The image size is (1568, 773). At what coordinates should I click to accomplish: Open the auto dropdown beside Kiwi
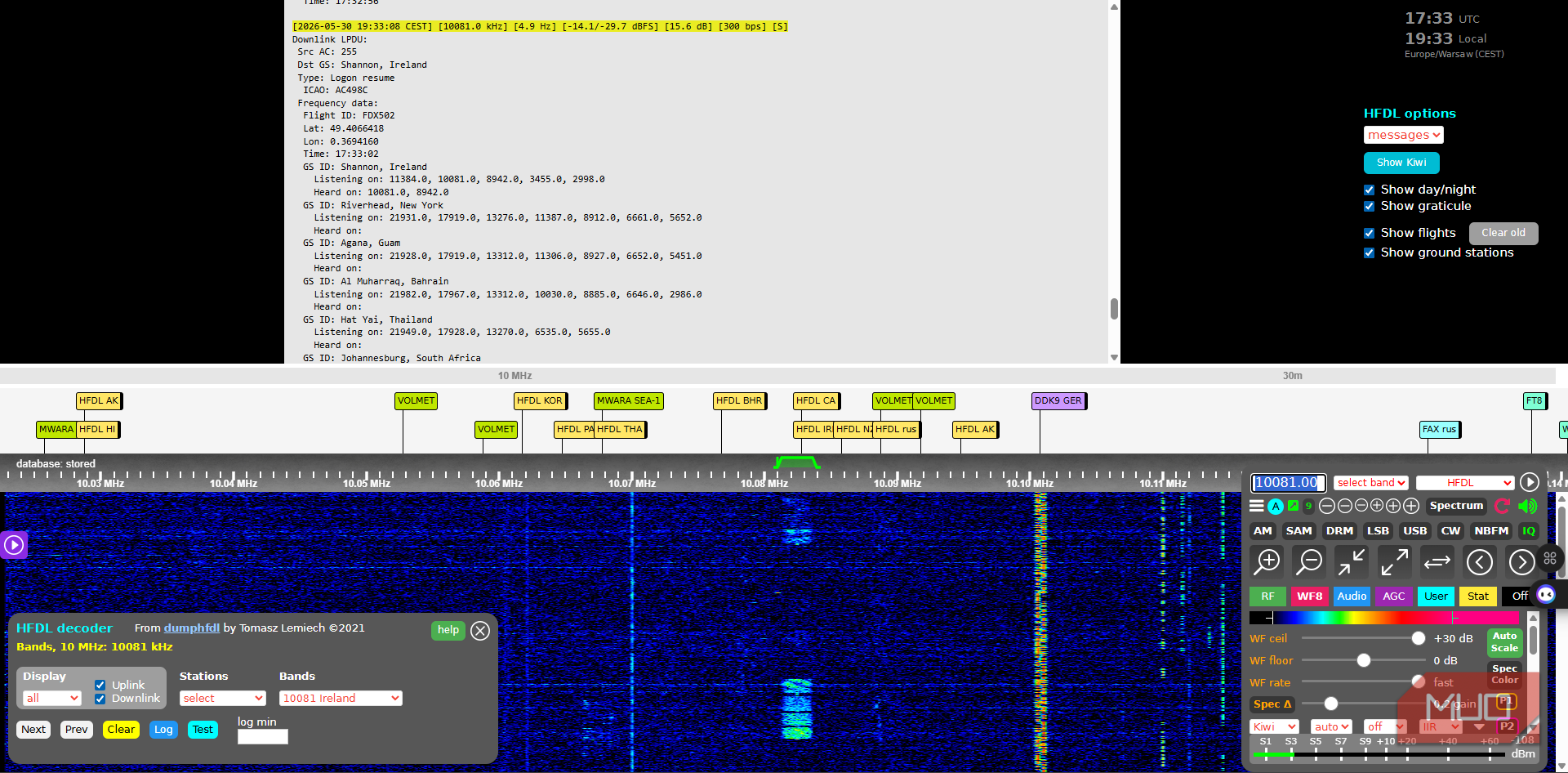tap(1331, 726)
